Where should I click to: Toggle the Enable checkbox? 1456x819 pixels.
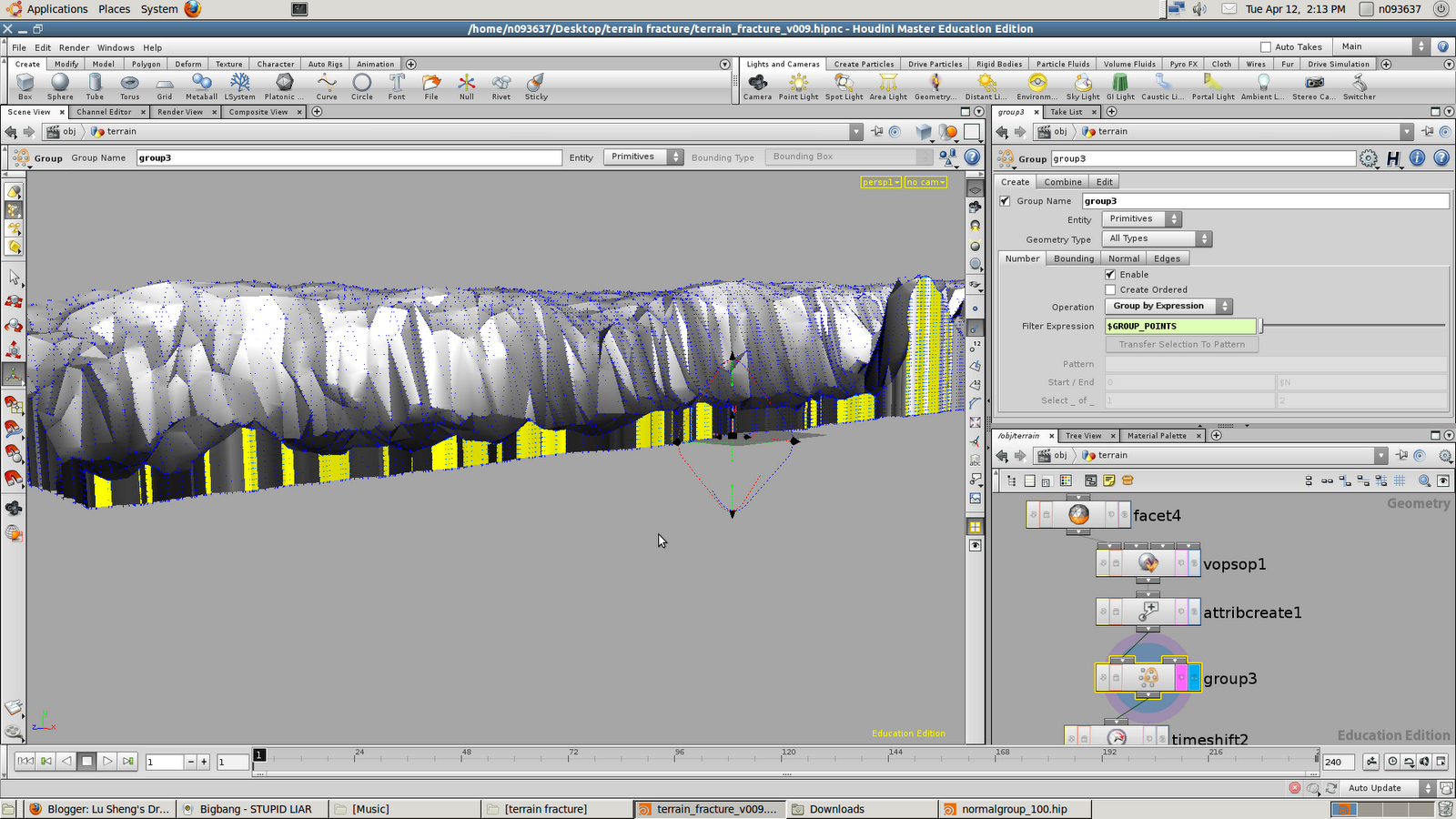coord(1110,274)
